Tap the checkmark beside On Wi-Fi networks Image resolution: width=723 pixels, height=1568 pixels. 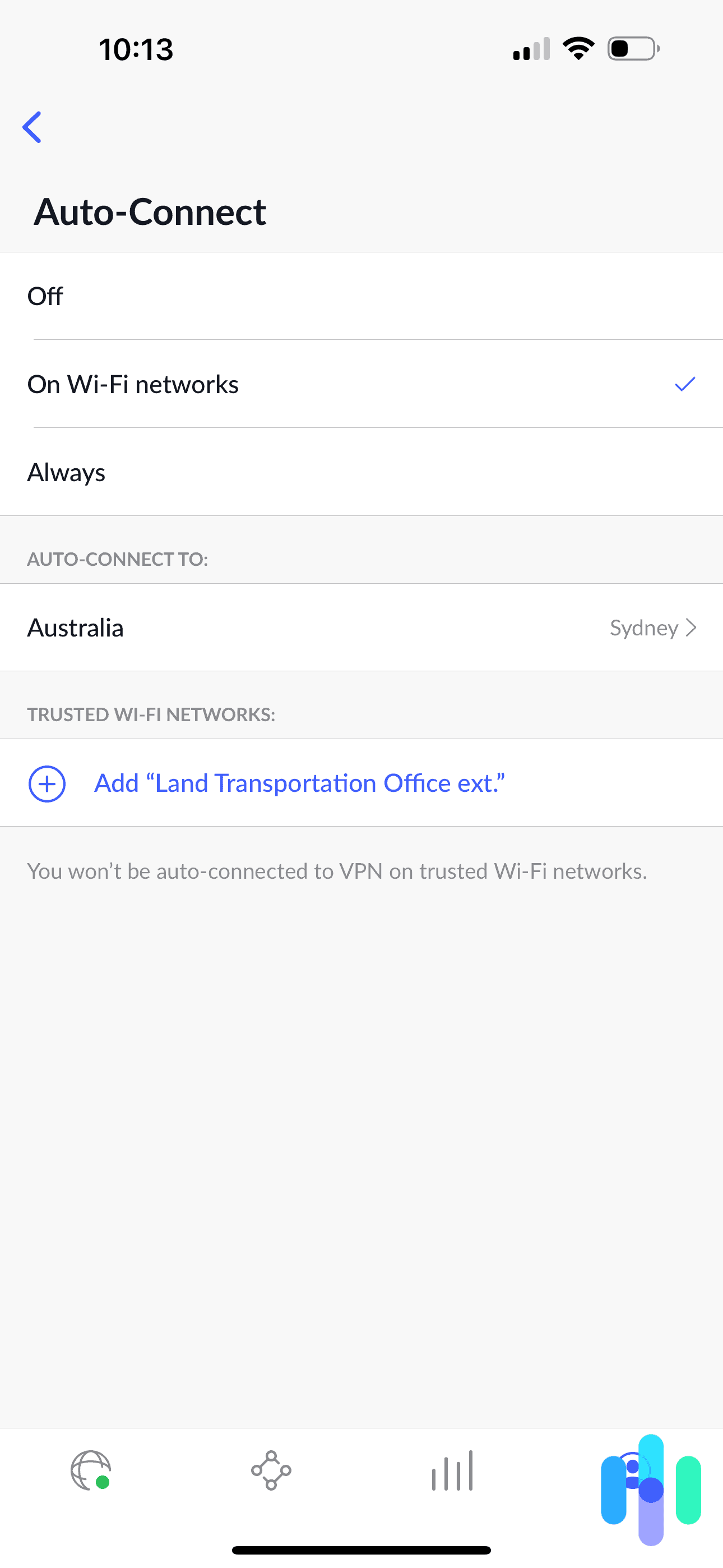tap(685, 384)
